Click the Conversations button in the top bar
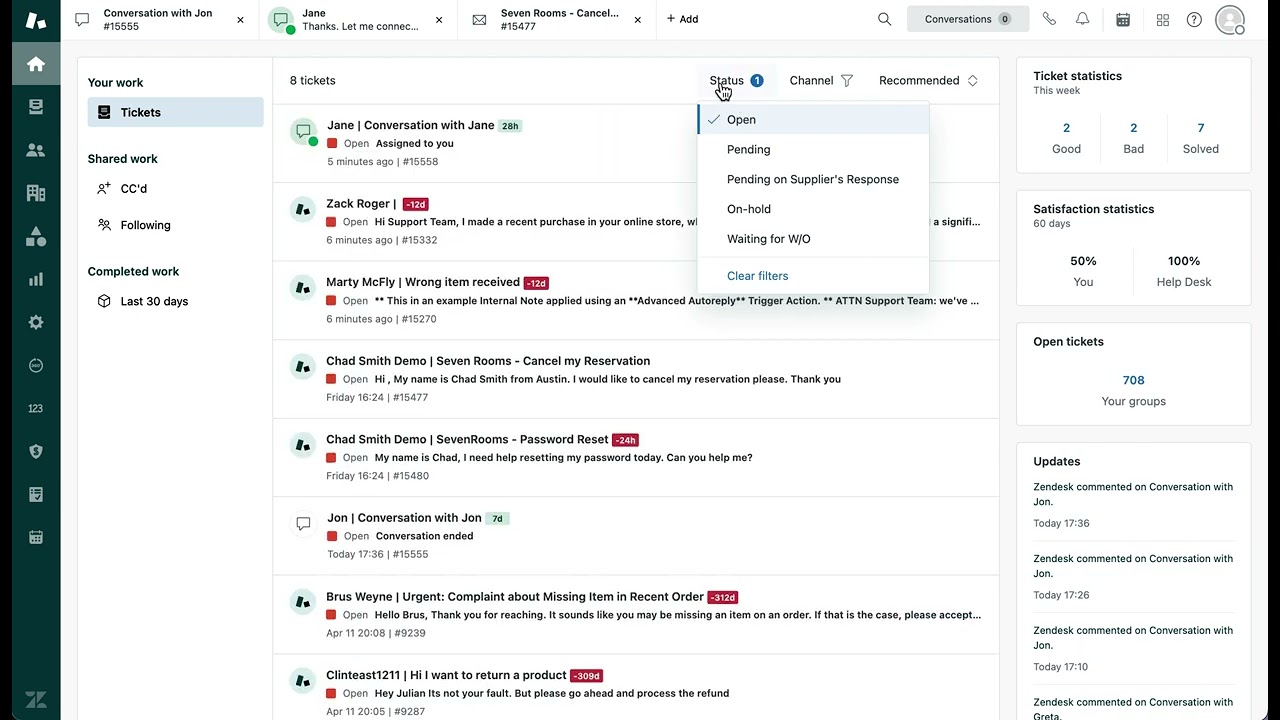 point(967,19)
